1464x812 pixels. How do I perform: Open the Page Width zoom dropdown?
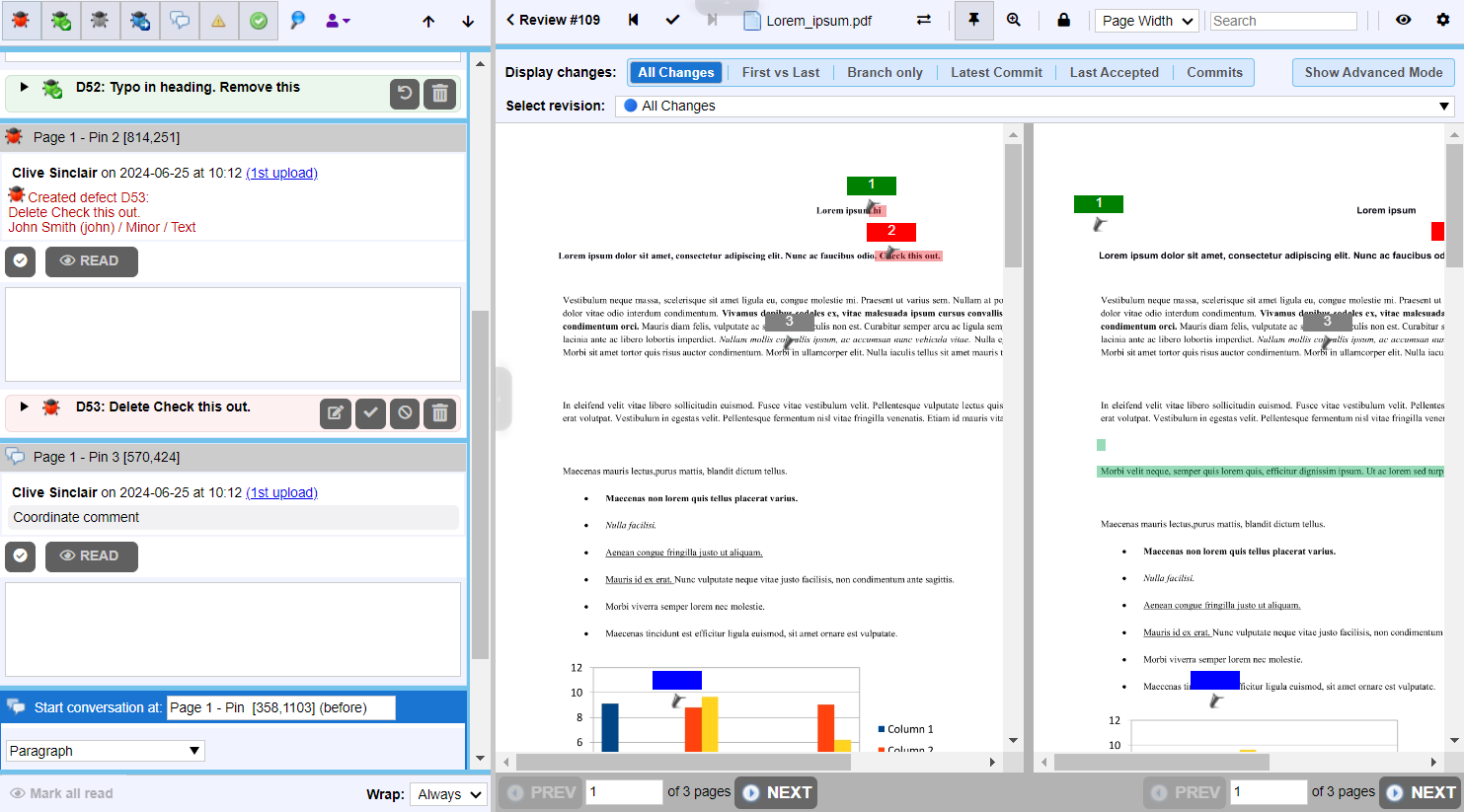(1146, 19)
